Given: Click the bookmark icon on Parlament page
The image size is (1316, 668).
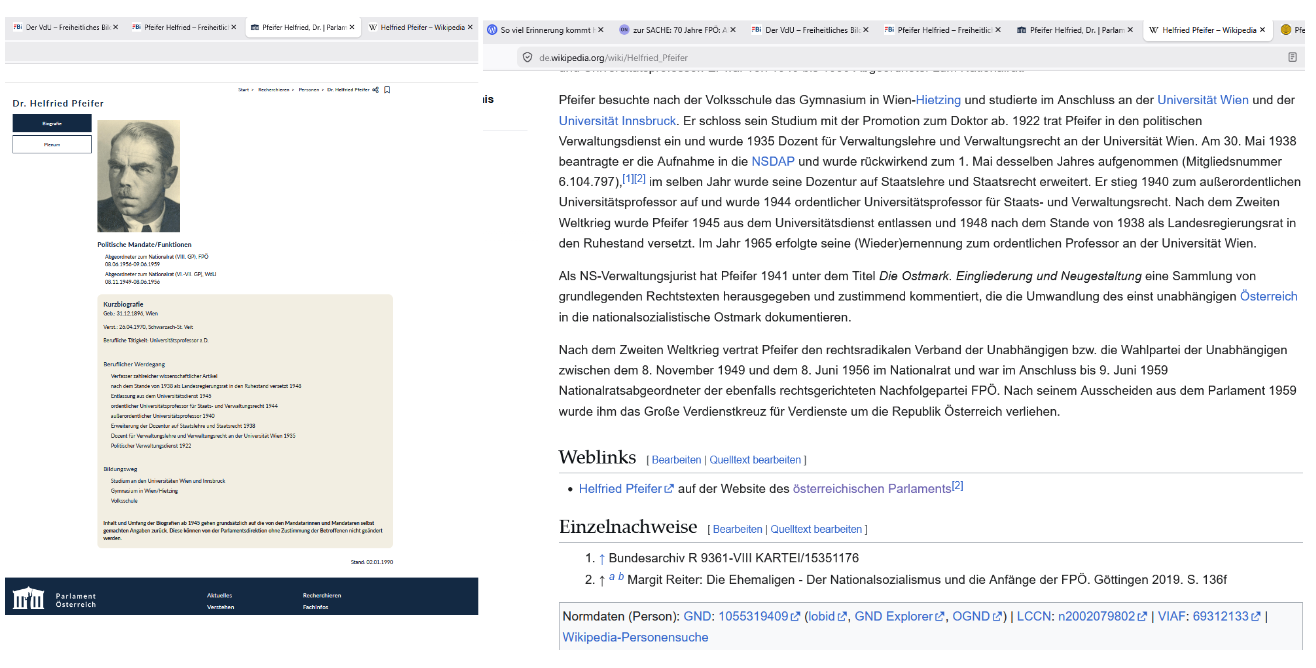Looking at the screenshot, I should (x=387, y=90).
